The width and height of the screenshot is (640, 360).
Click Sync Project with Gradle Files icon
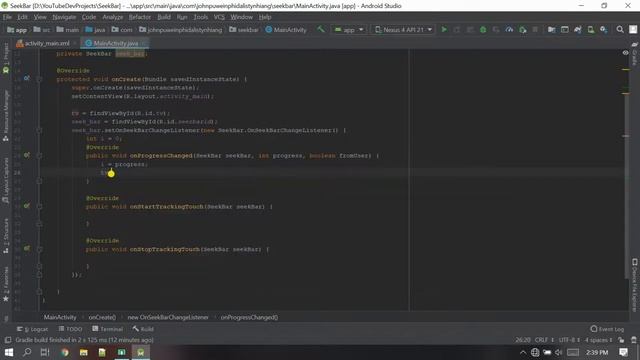[578, 30]
